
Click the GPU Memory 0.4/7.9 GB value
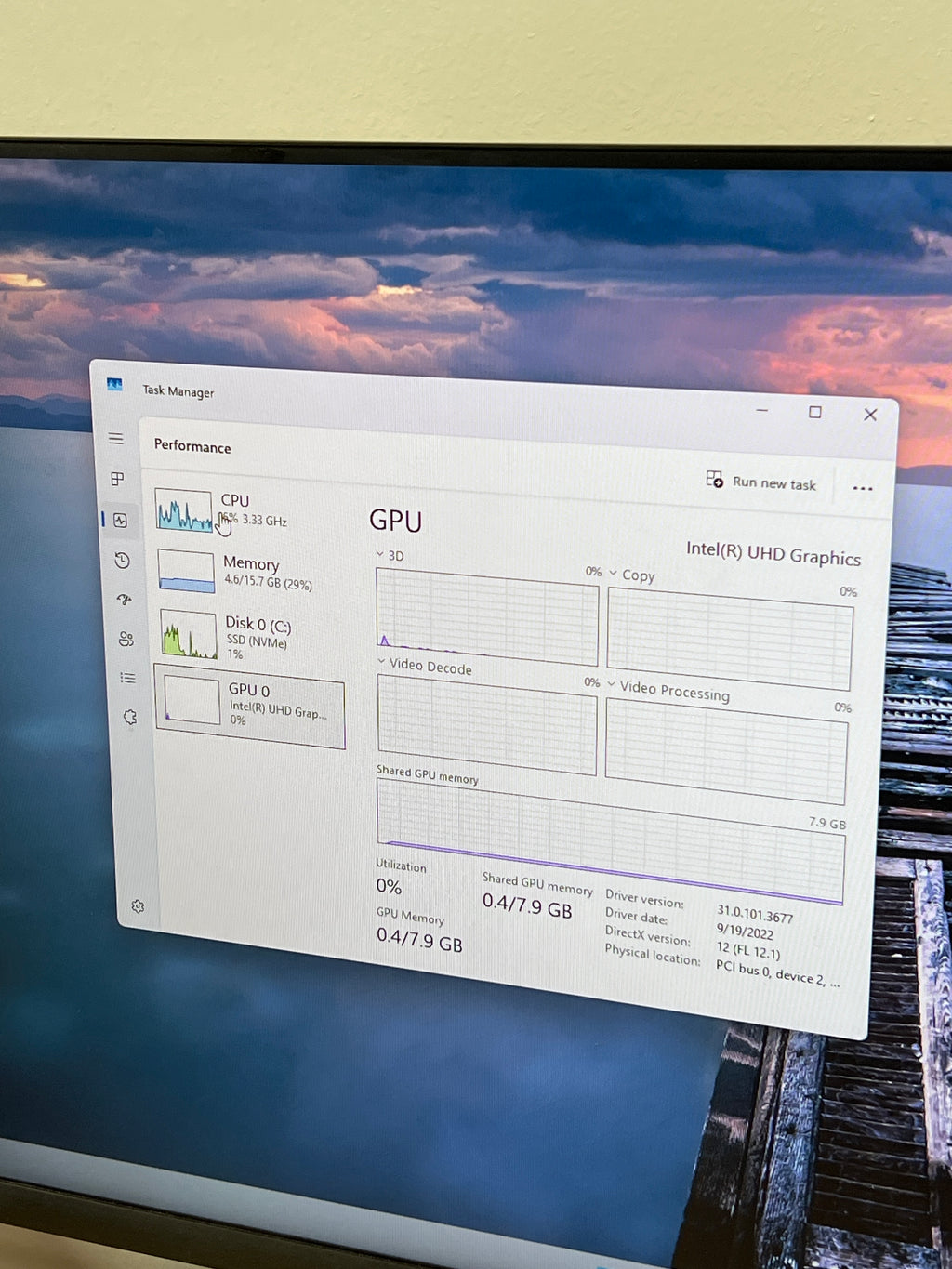click(419, 940)
